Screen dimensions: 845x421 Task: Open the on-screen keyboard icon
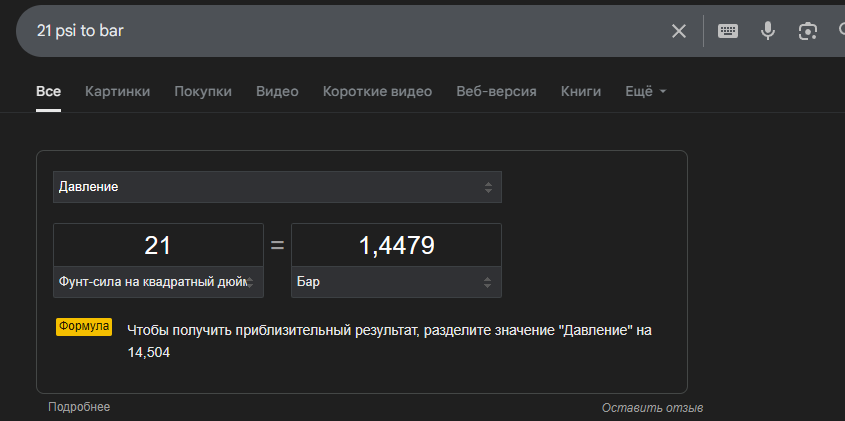pyautogui.click(x=728, y=31)
